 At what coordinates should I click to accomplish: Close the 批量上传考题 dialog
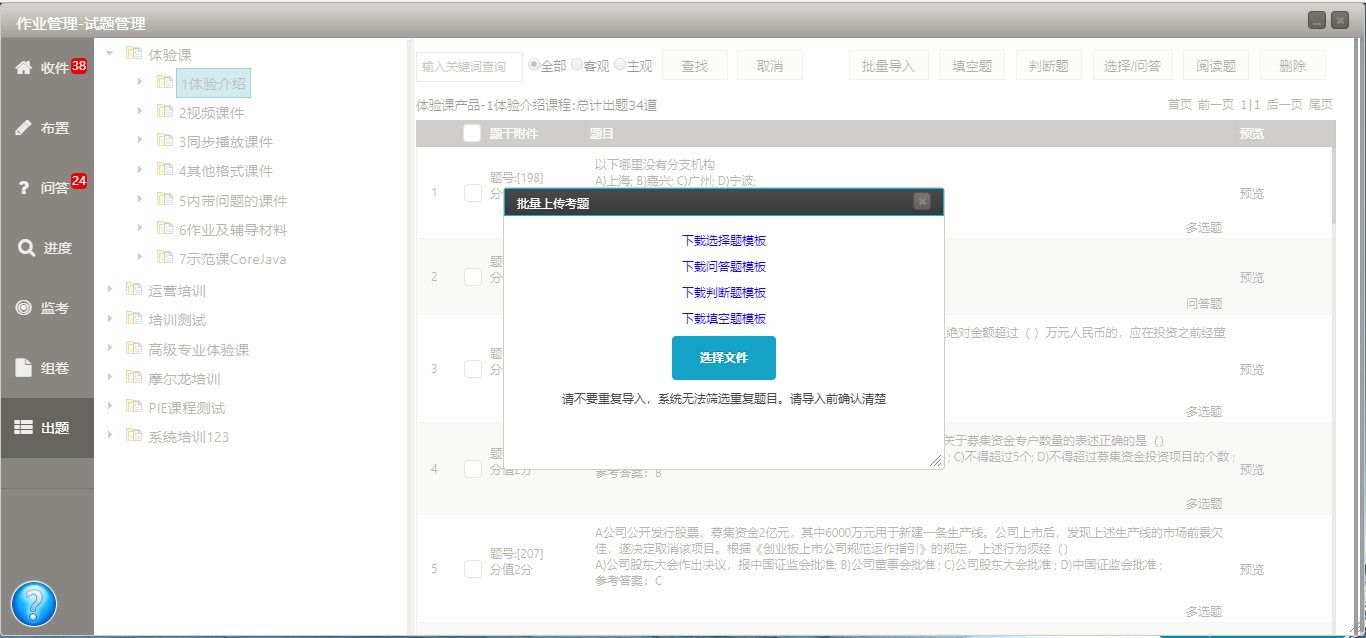point(922,202)
